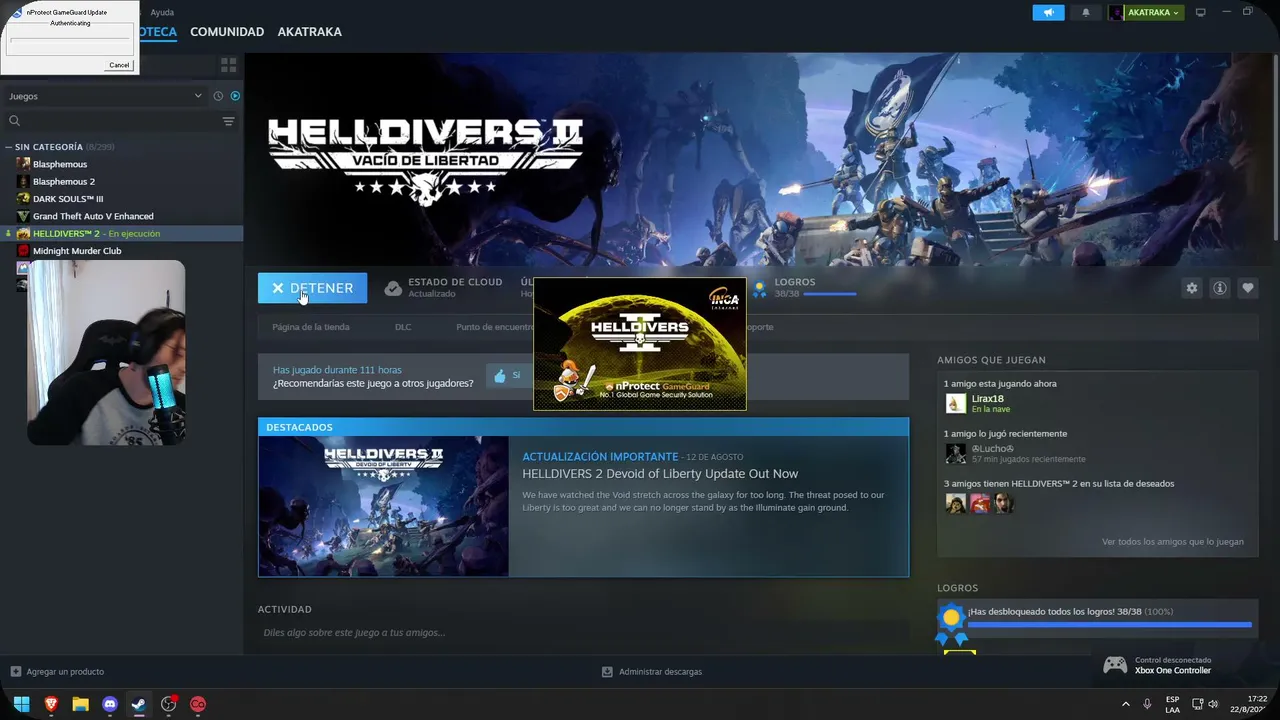Screen dimensions: 1280x720
Task: Open HELLDIVERS 2 Devoid of Liberty update headline
Action: tap(660, 474)
